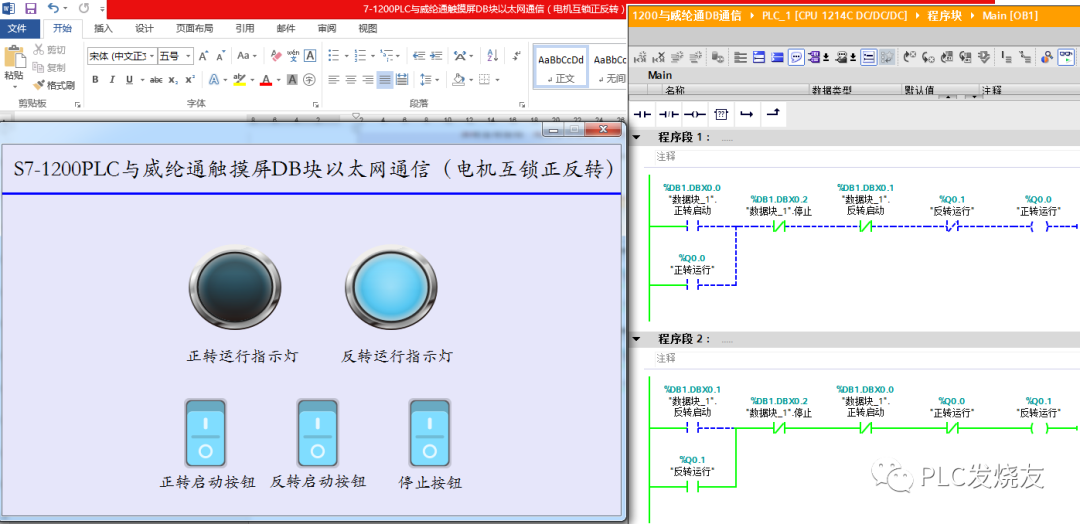
Task: Sort text with the A-Z icon
Action: click(x=492, y=56)
